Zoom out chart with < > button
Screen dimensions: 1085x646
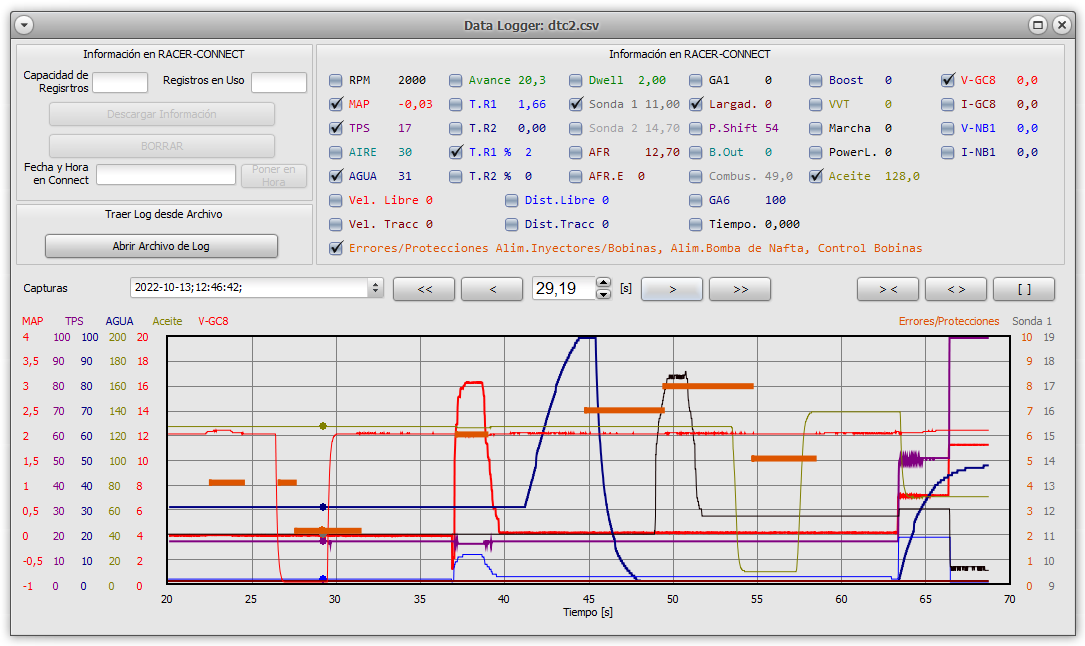[956, 289]
